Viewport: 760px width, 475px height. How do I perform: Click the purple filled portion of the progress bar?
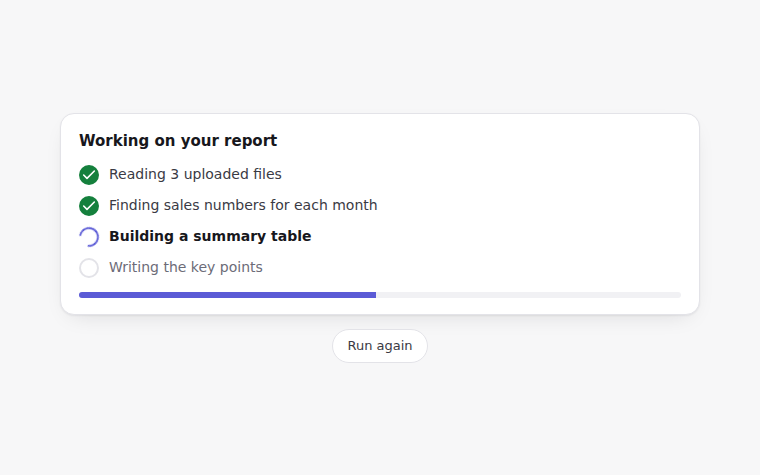click(x=227, y=295)
